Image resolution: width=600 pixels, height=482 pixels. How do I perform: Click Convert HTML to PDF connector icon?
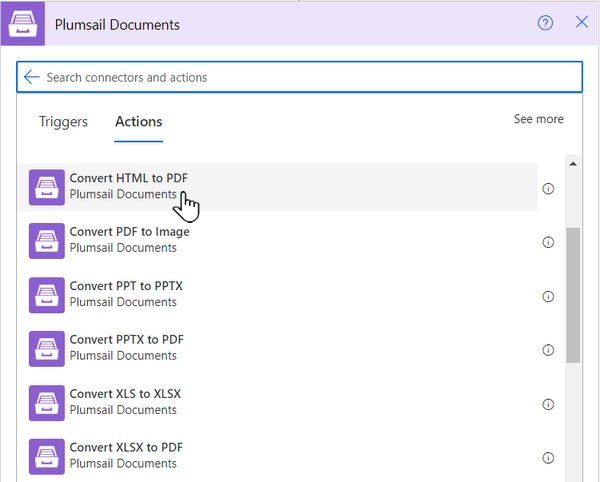pos(47,187)
